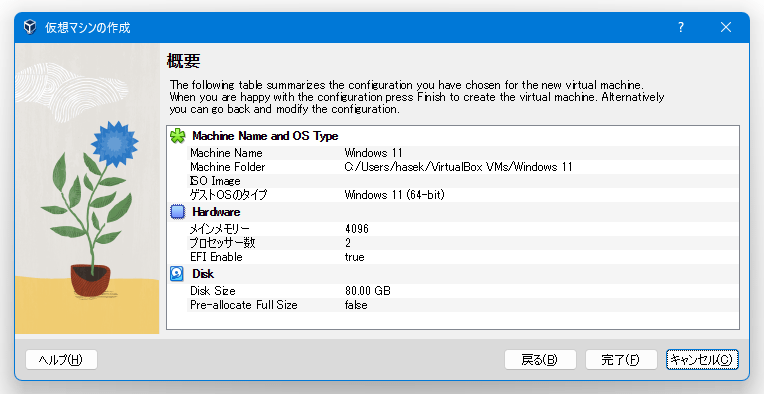764x394 pixels.
Task: Click the Disk section drive icon
Action: coord(177,274)
